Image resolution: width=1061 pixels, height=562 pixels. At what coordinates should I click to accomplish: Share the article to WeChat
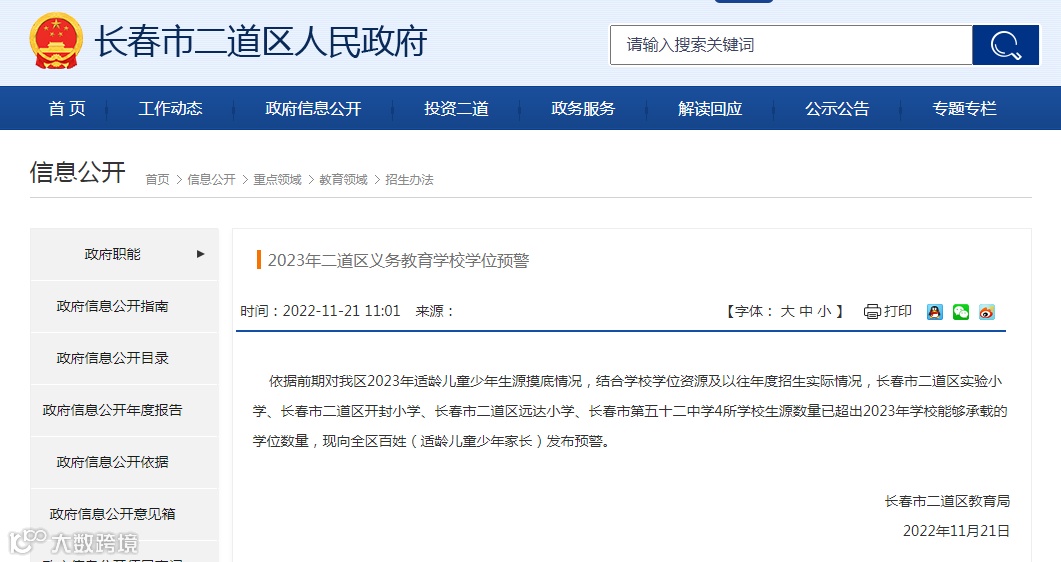[x=961, y=312]
